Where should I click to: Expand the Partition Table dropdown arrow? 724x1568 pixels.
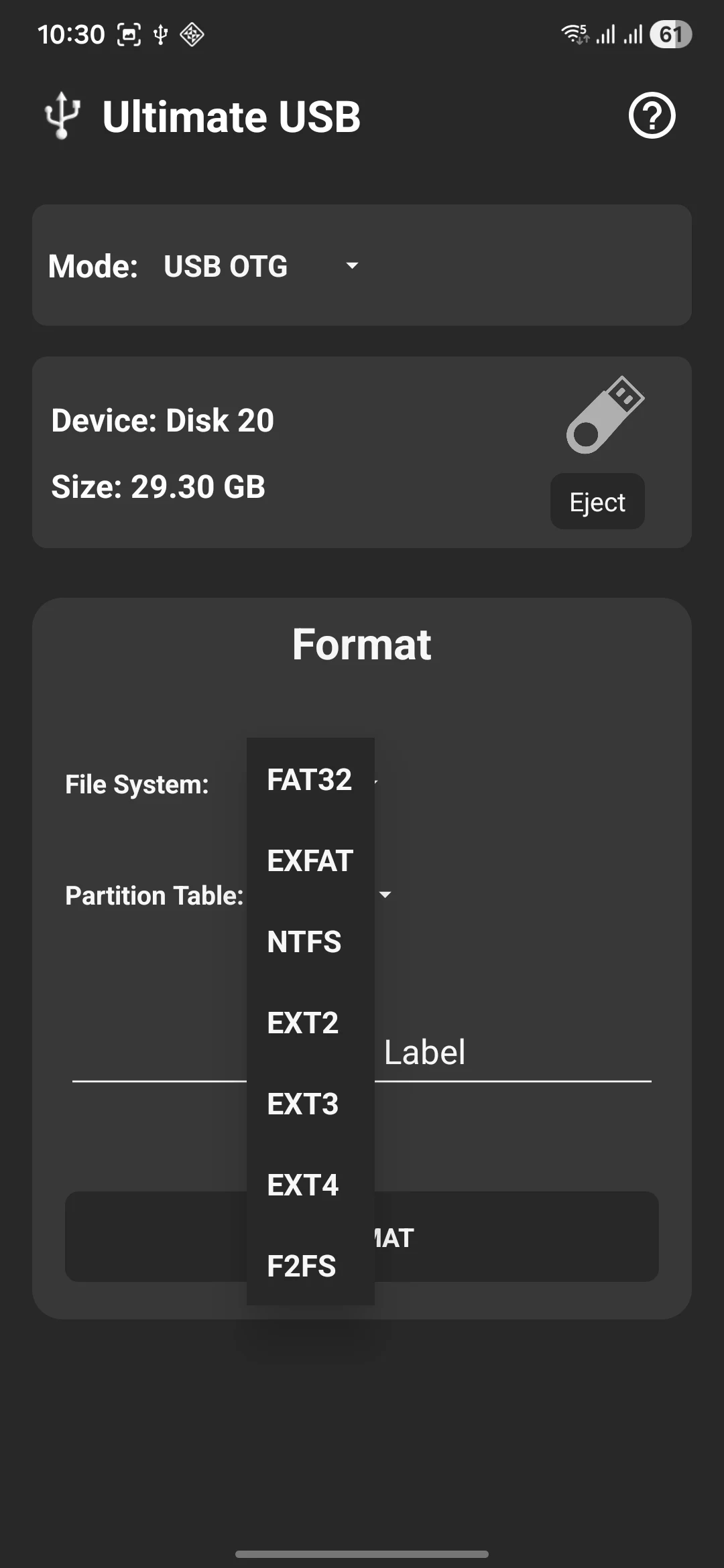pyautogui.click(x=385, y=895)
